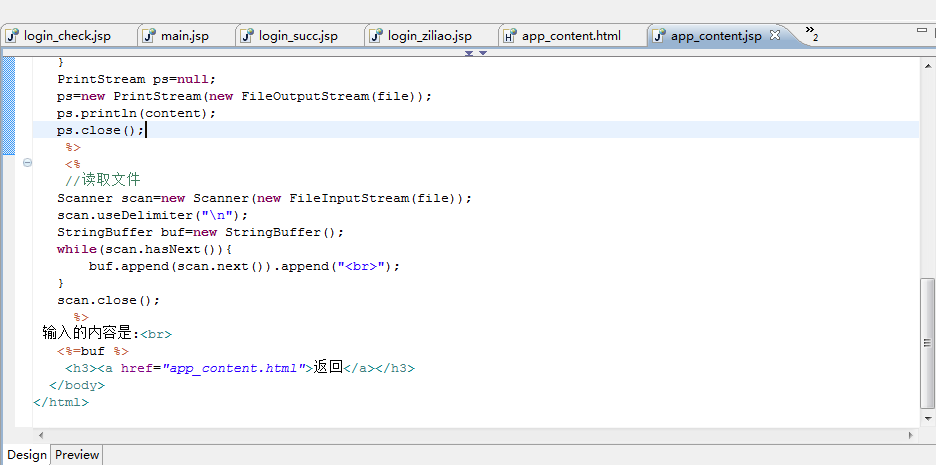The image size is (936, 465).
Task: Click the JSP file icon on login_check.jsp tab
Action: pyautogui.click(x=13, y=36)
